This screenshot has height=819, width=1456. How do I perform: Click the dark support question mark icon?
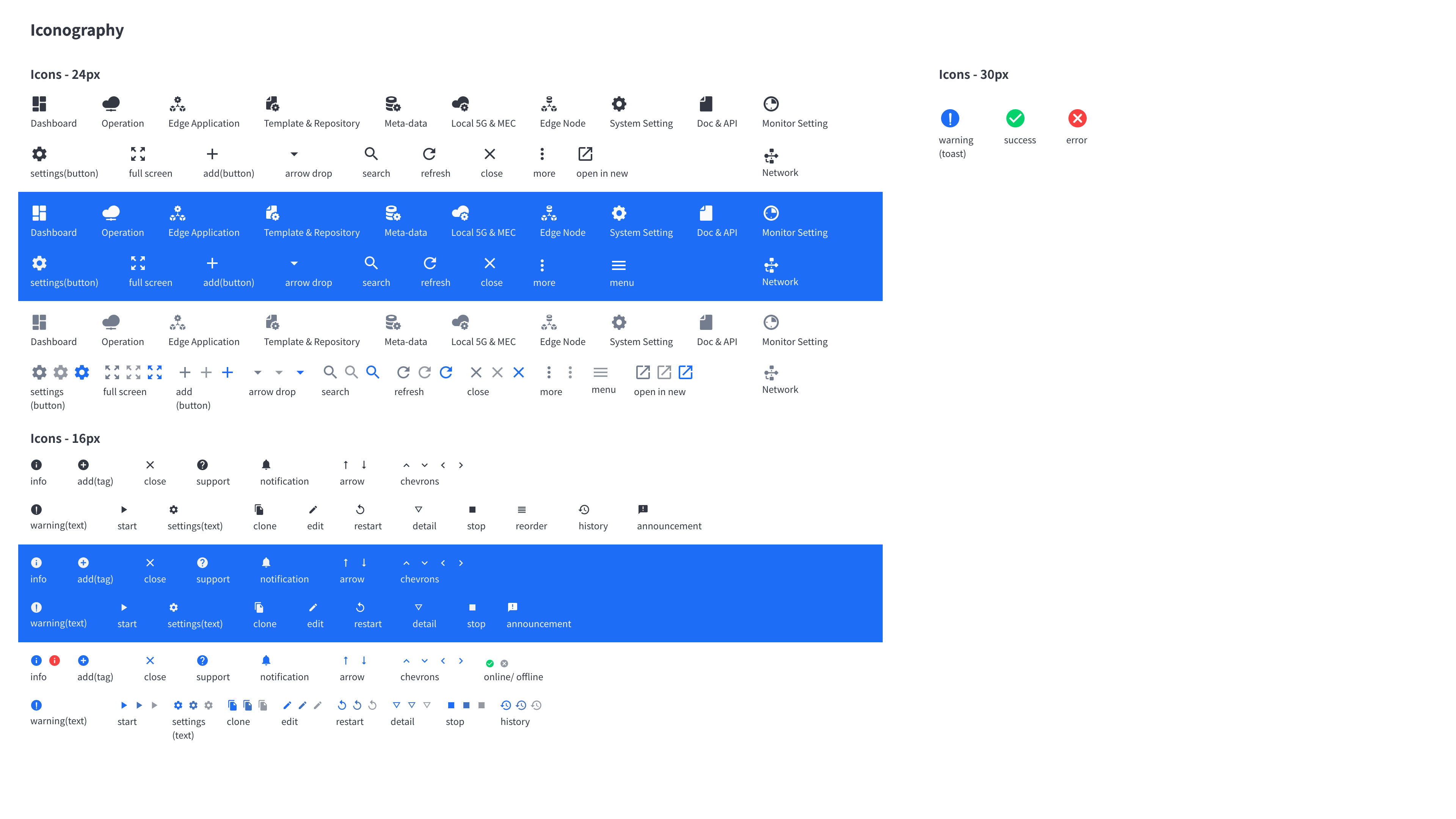click(202, 464)
